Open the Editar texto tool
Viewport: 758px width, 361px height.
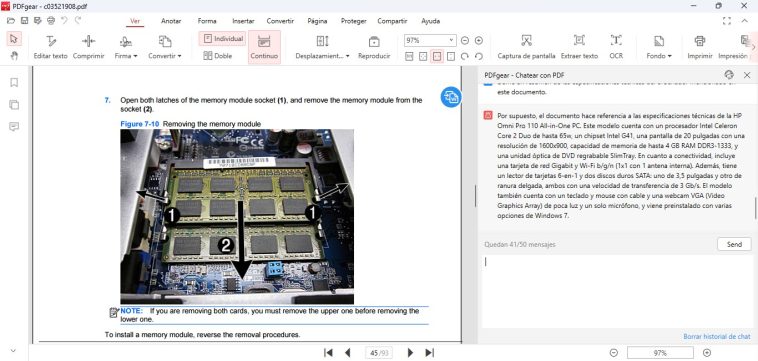(x=50, y=47)
